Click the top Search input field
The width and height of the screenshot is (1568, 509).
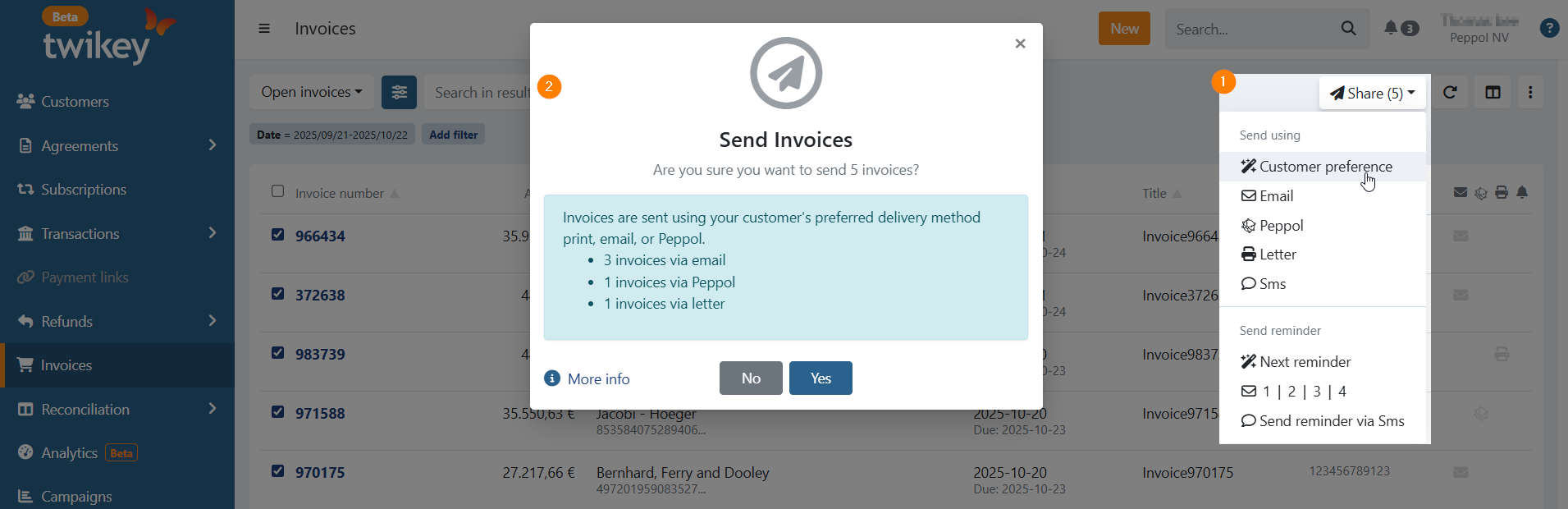coord(1250,30)
